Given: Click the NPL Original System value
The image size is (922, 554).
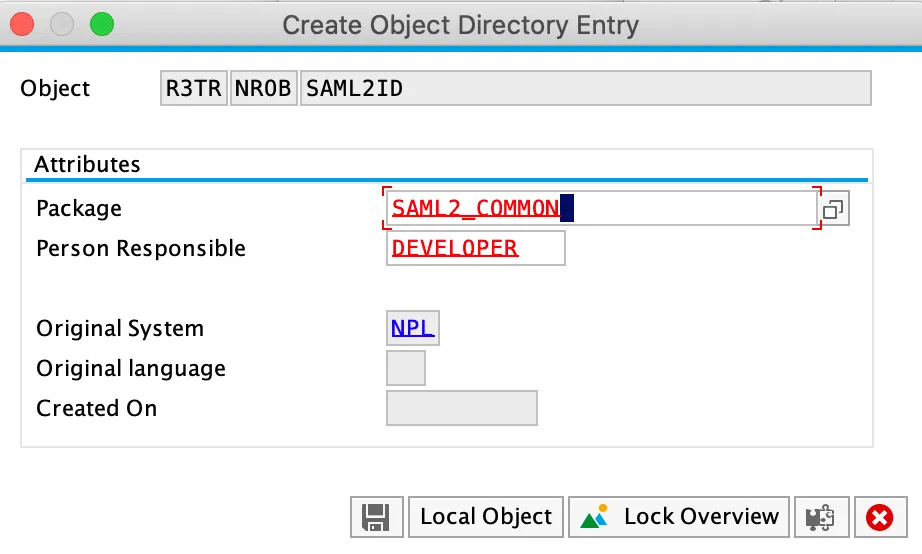Looking at the screenshot, I should [412, 328].
